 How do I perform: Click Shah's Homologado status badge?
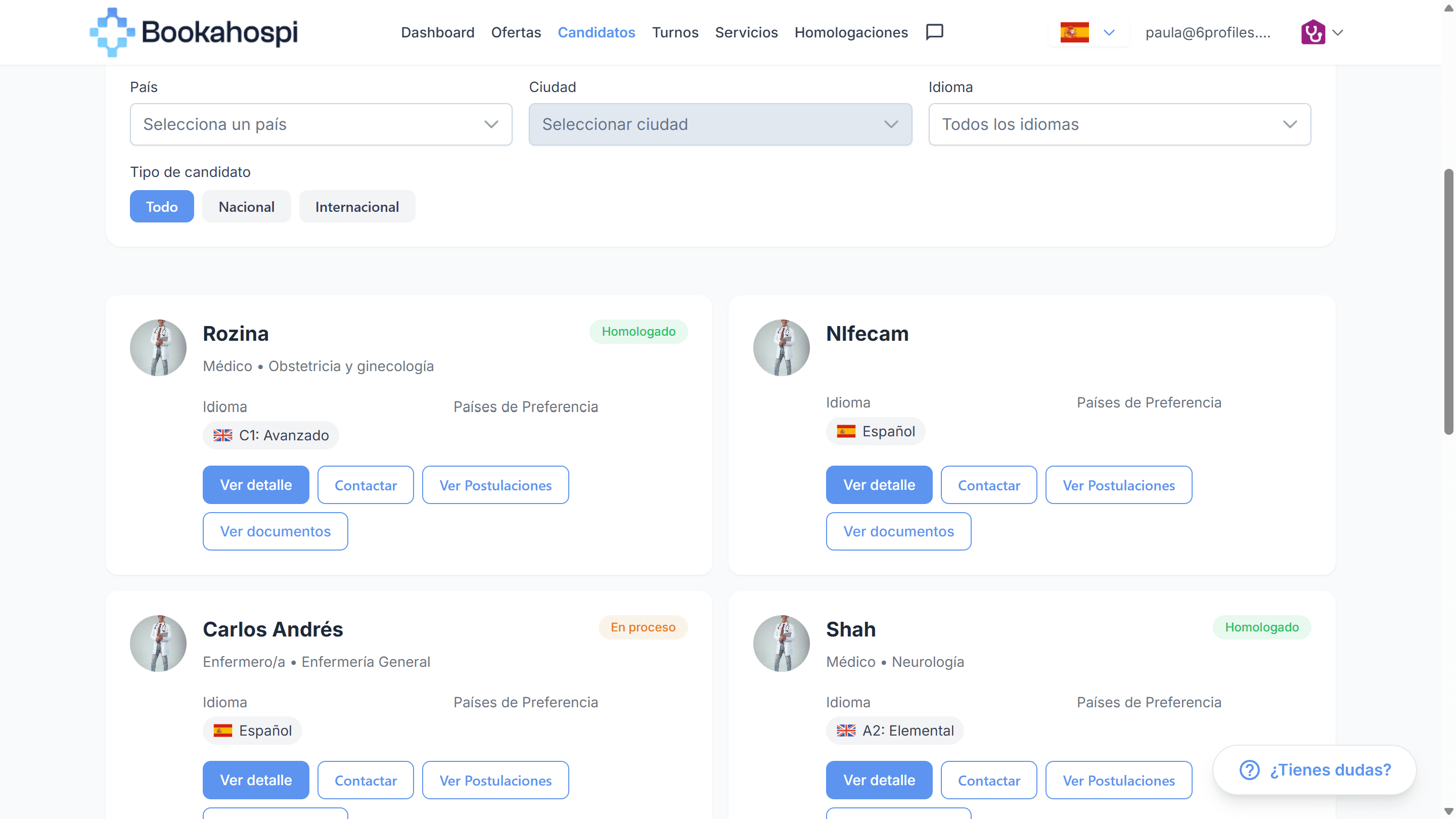1261,627
